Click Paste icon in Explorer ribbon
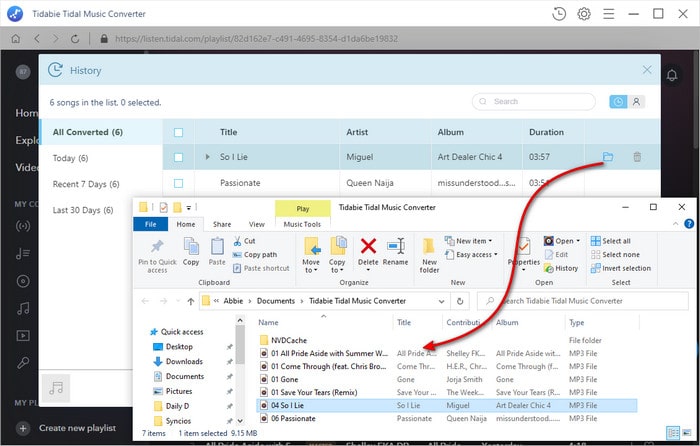This screenshot has width=700, height=446. pos(217,251)
